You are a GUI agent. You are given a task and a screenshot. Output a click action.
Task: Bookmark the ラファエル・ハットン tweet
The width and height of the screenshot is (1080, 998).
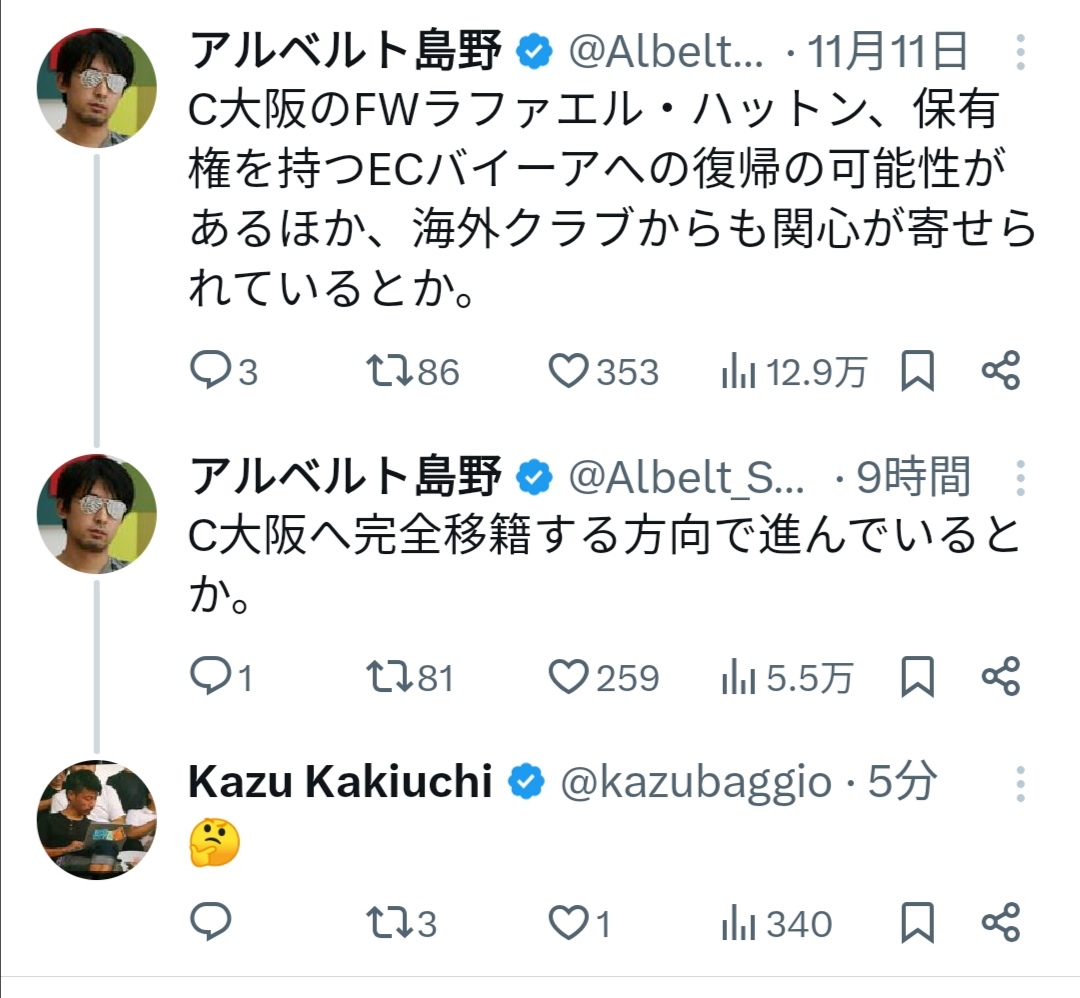(917, 372)
